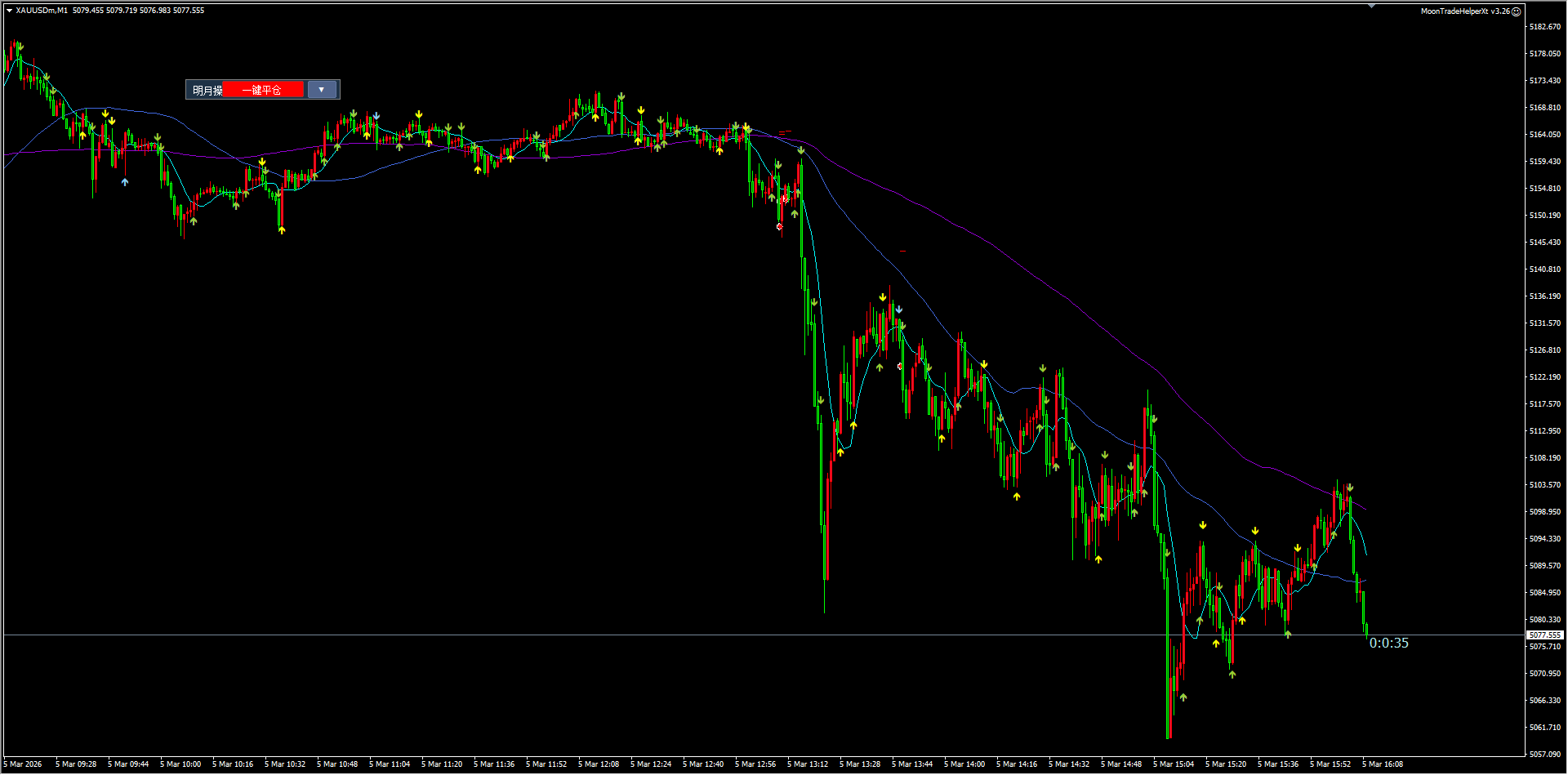Image resolution: width=1568 pixels, height=775 pixels.
Task: Click the 5 Mar 15:04 time label
Action: (x=1174, y=764)
